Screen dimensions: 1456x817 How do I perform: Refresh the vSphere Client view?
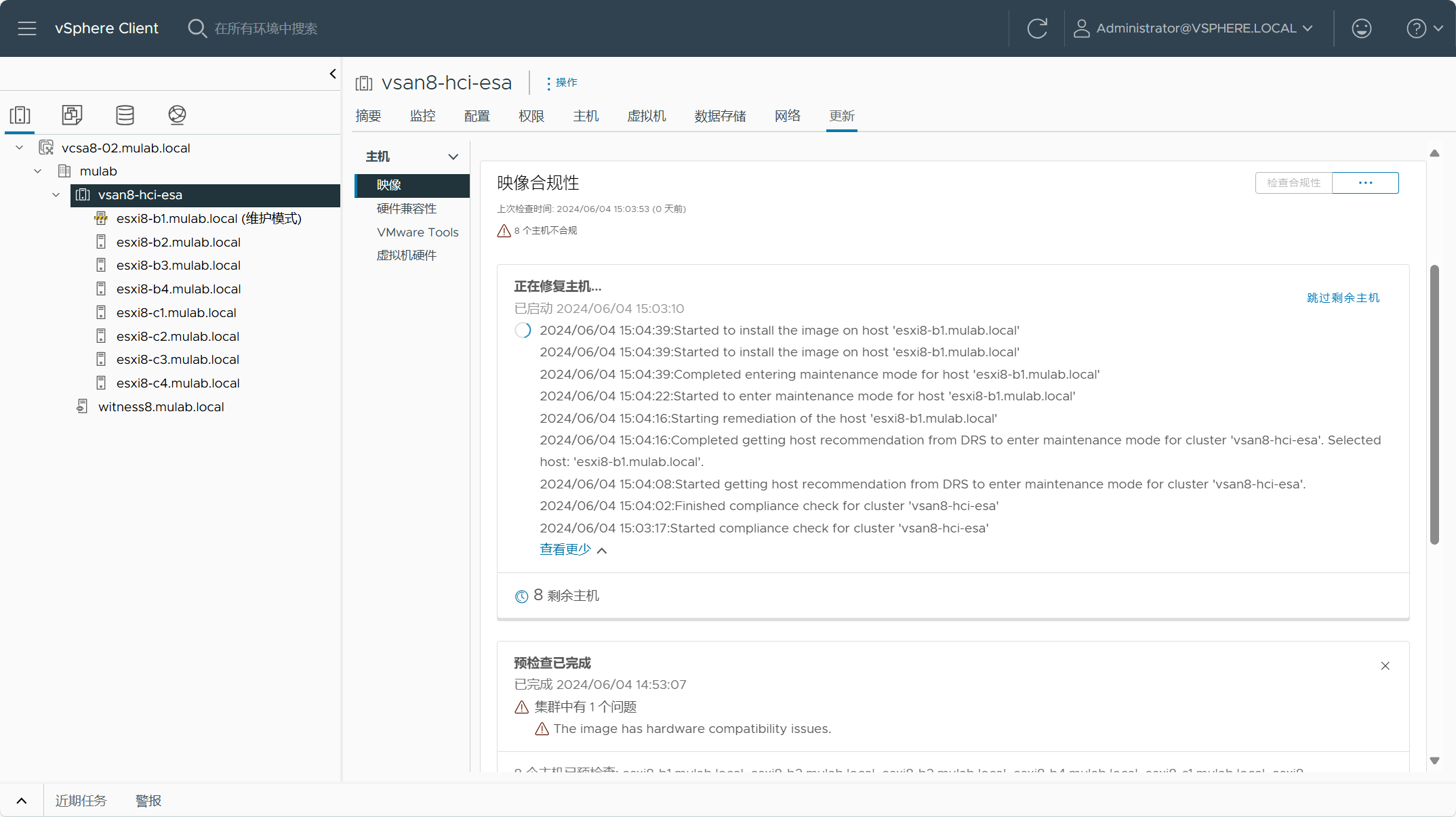click(x=1037, y=28)
